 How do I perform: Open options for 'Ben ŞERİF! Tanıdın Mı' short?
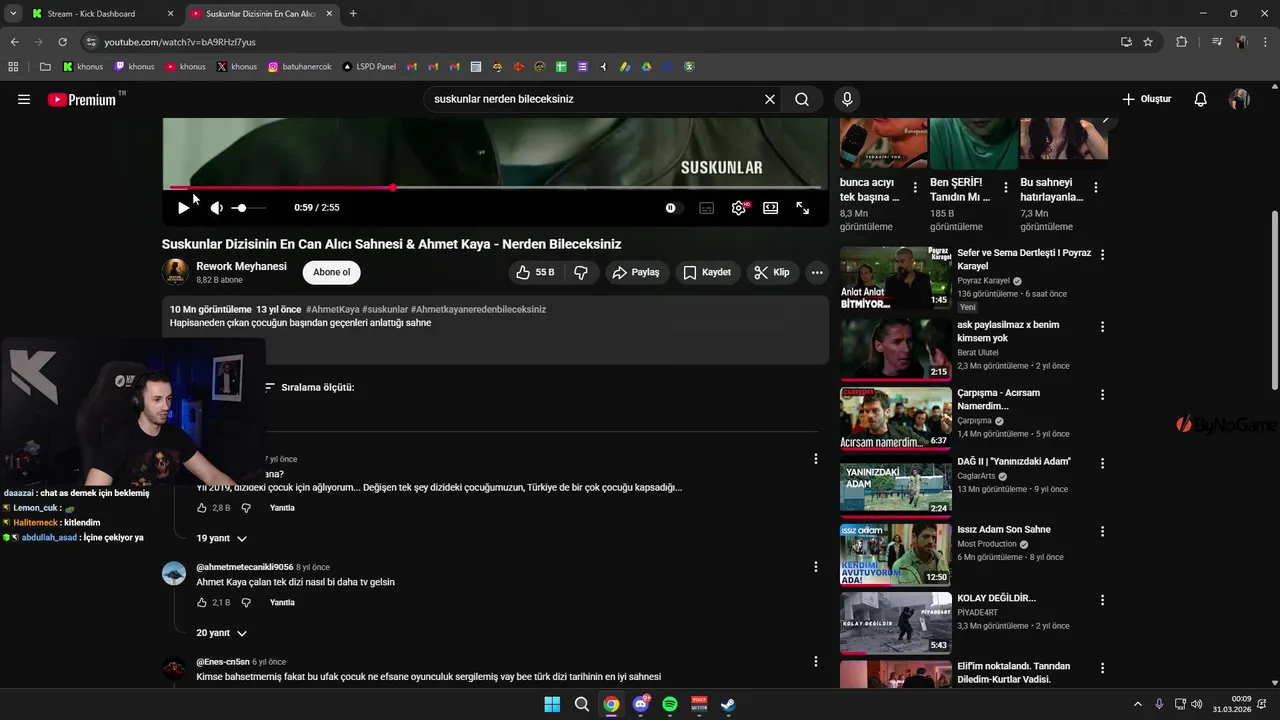click(x=1006, y=188)
